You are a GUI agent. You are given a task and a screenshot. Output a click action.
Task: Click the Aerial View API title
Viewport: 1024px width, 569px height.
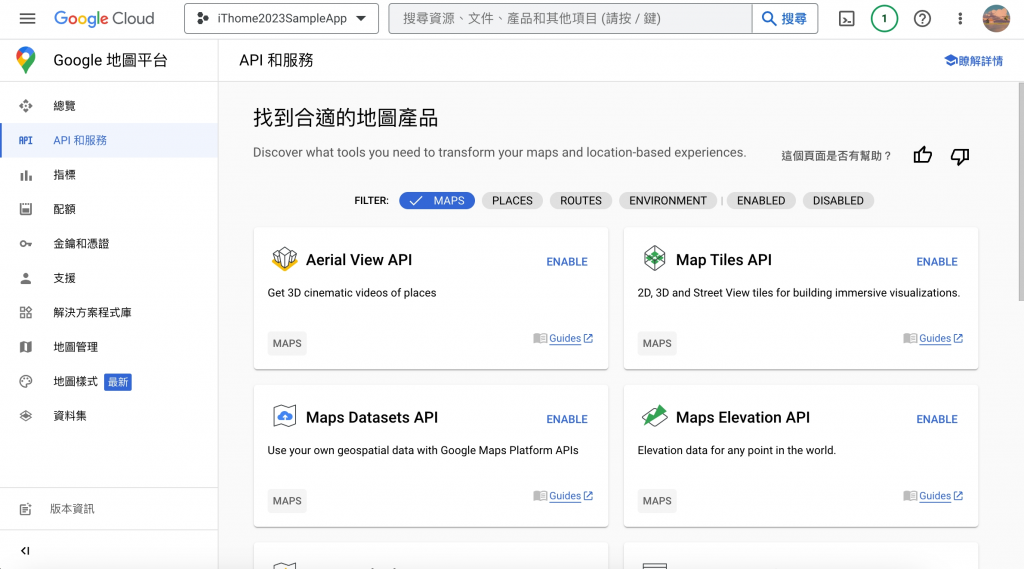(359, 260)
